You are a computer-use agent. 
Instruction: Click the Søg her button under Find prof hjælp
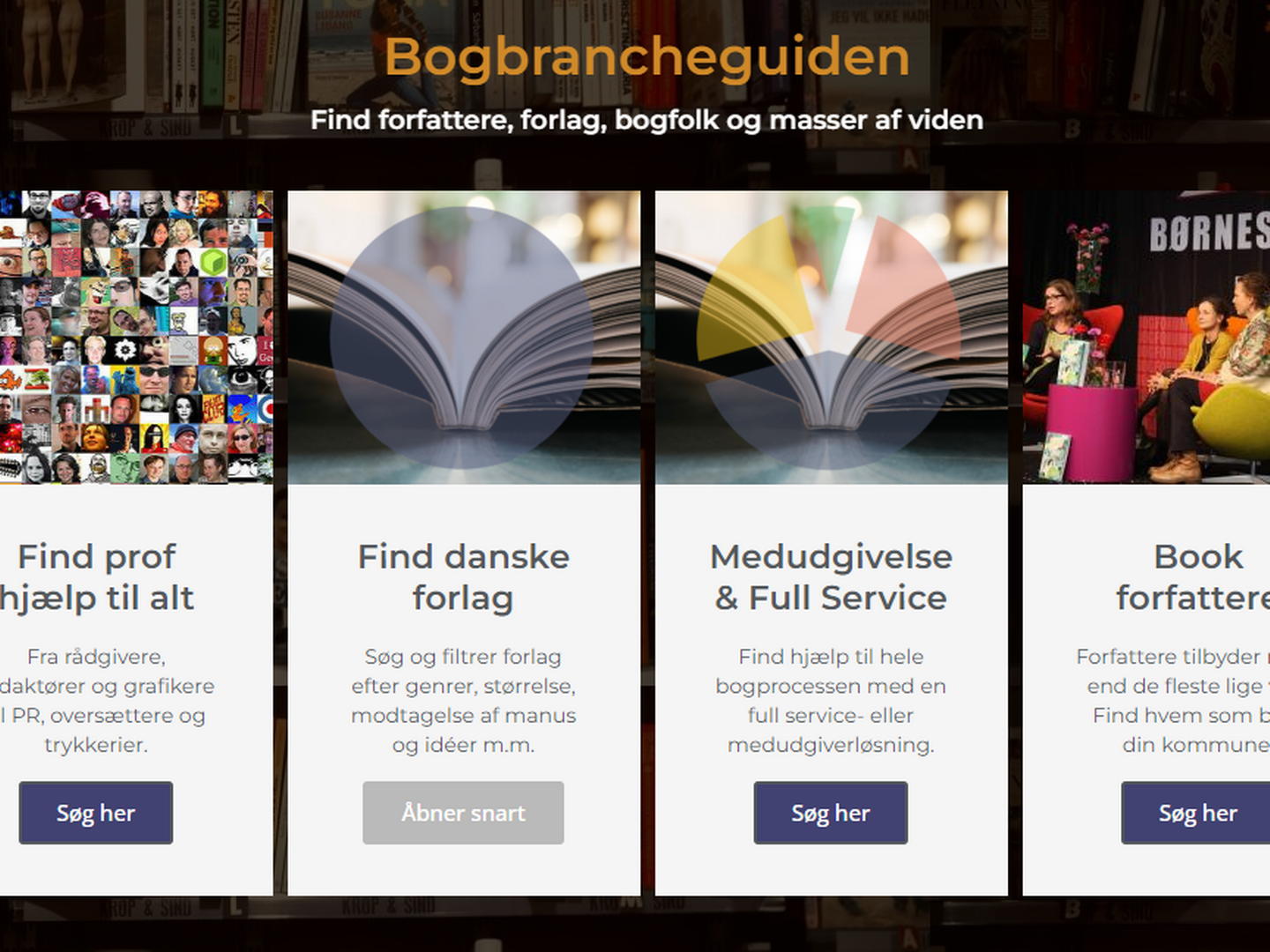pyautogui.click(x=96, y=813)
